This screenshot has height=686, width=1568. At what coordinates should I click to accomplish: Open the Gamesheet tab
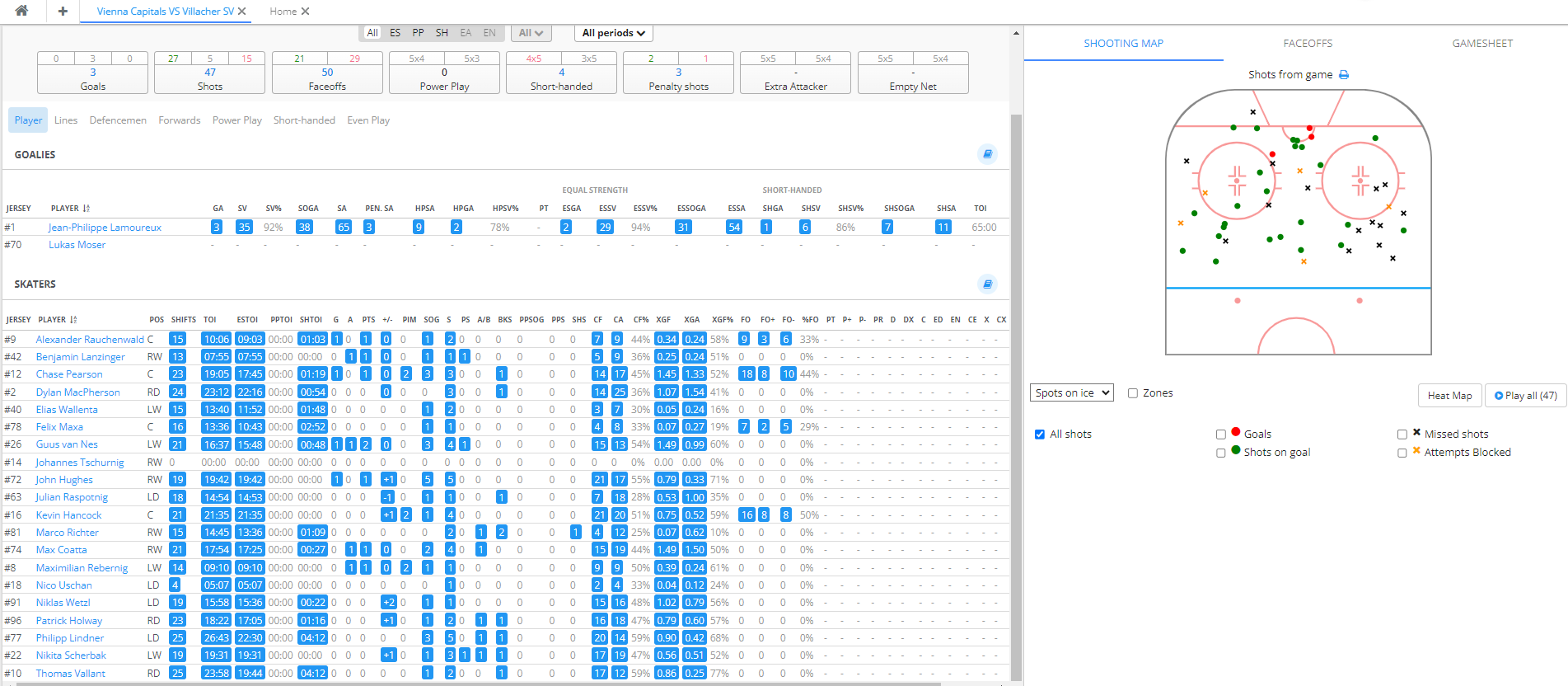[1482, 44]
